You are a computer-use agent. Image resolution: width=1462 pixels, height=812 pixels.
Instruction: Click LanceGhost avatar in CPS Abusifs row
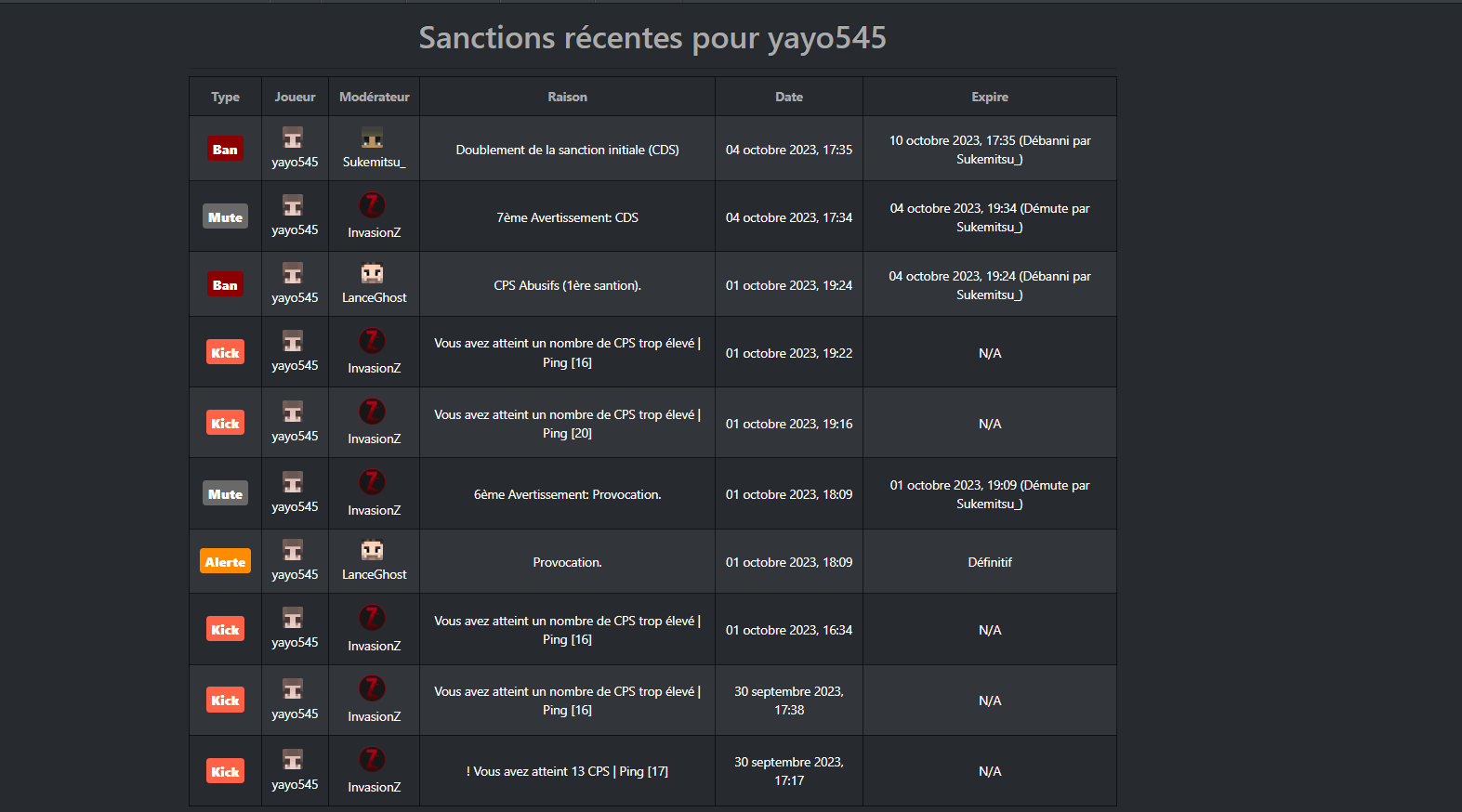pyautogui.click(x=373, y=274)
